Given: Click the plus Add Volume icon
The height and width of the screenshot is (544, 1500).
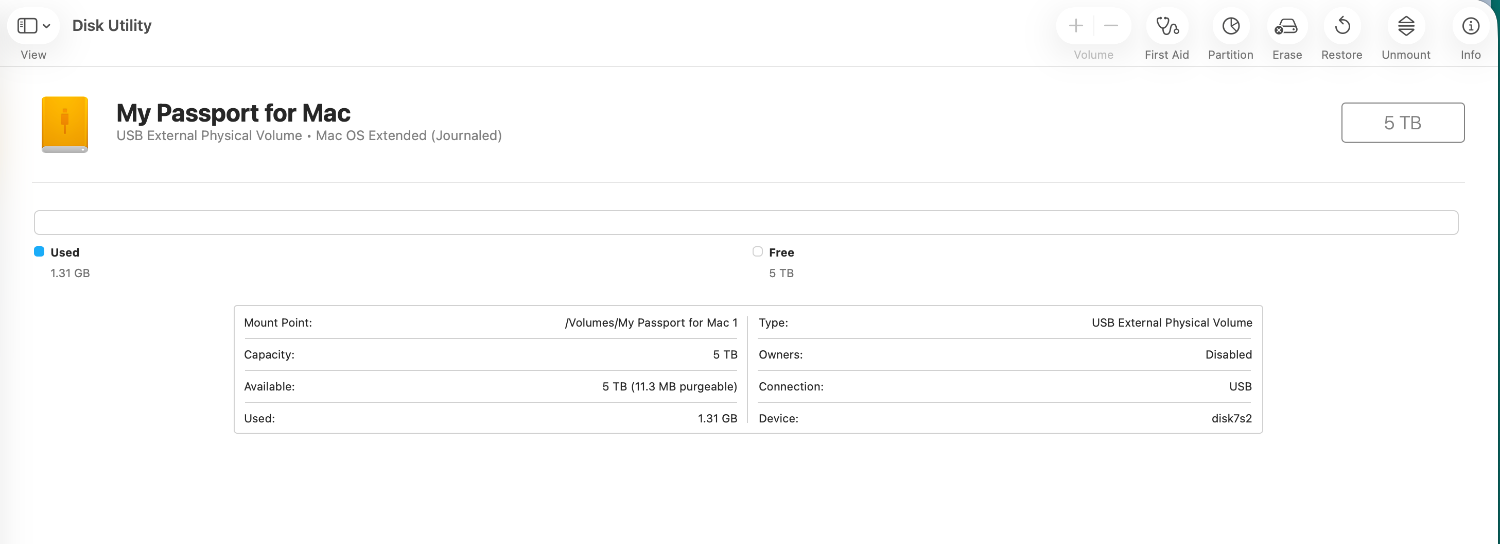Looking at the screenshot, I should [1076, 26].
